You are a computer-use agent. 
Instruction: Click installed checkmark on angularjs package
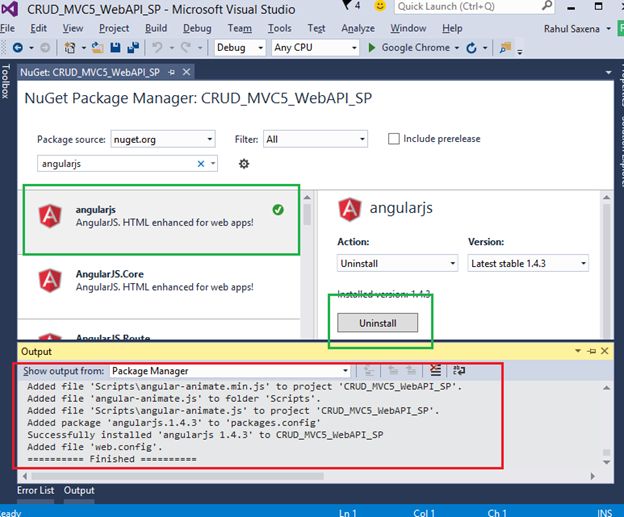click(278, 210)
